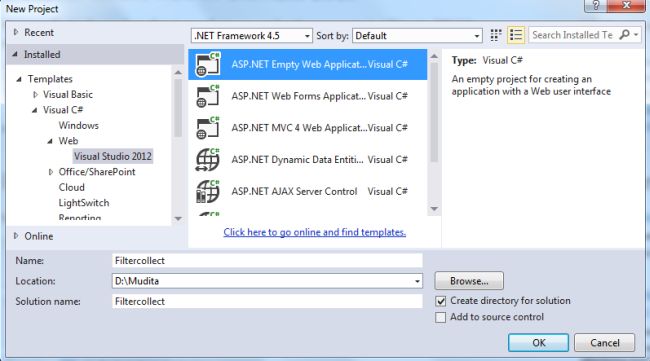650x361 pixels.
Task: Open the online templates link
Action: 315,232
